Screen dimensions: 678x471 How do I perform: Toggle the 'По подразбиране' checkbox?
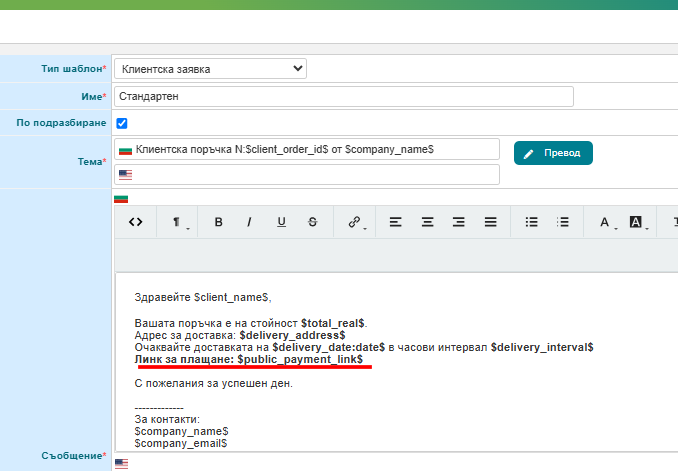pyautogui.click(x=122, y=123)
